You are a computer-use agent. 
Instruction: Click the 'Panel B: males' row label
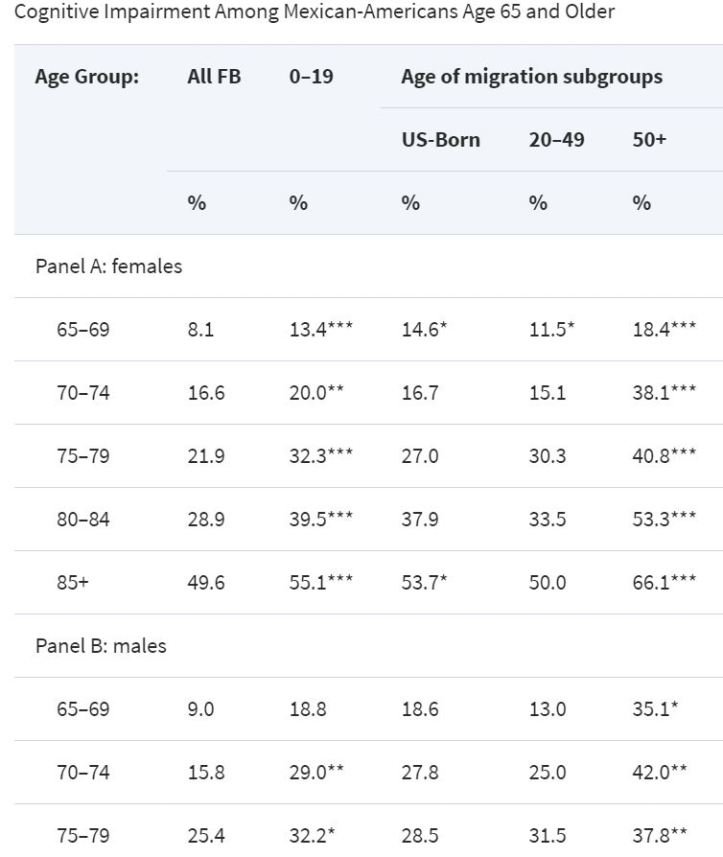click(x=101, y=645)
